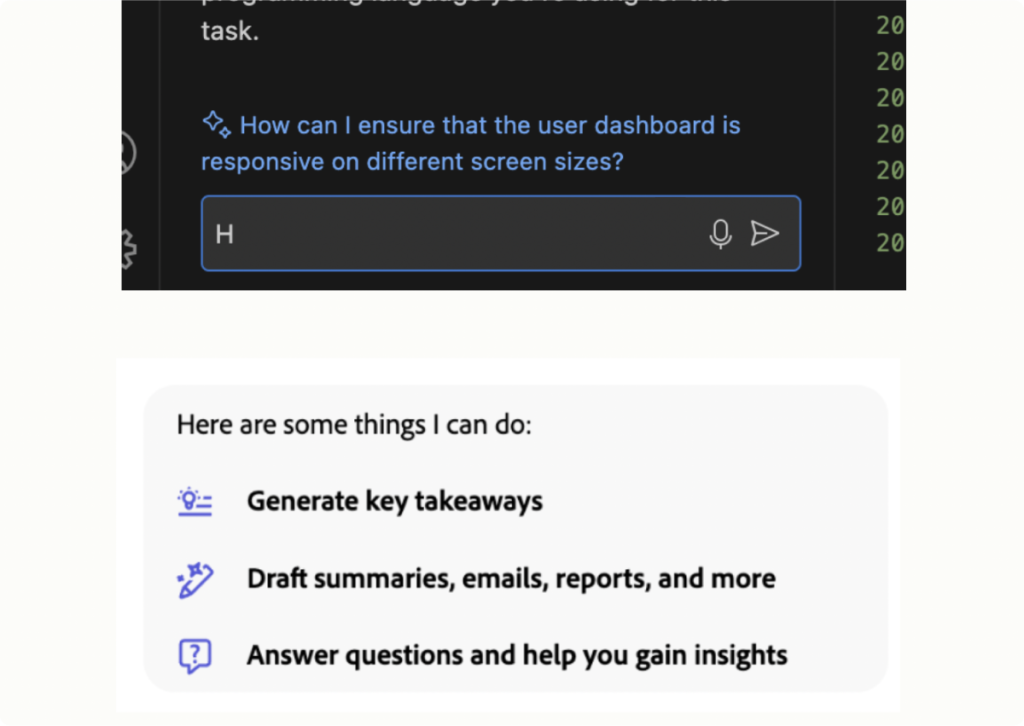The image size is (1024, 726).
Task: Click the bottommost line number 20 in gutter
Action: pos(890,243)
